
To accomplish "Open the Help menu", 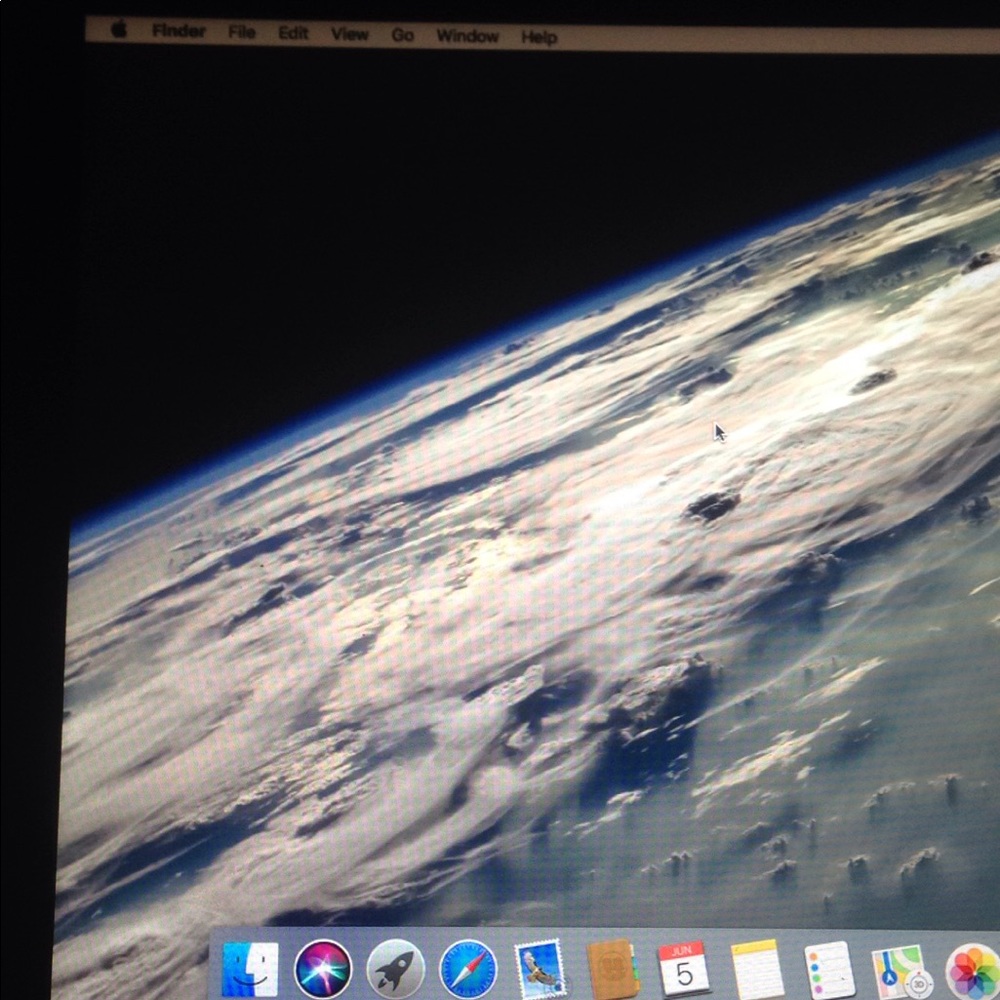I will [539, 37].
